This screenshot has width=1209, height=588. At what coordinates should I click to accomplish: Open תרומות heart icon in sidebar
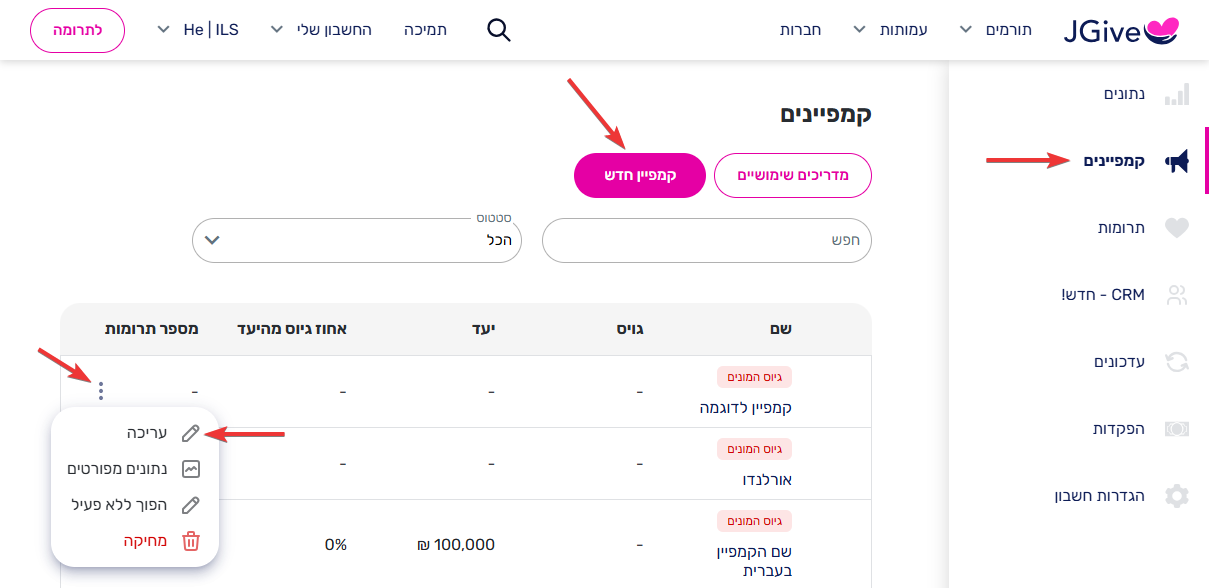[1178, 228]
